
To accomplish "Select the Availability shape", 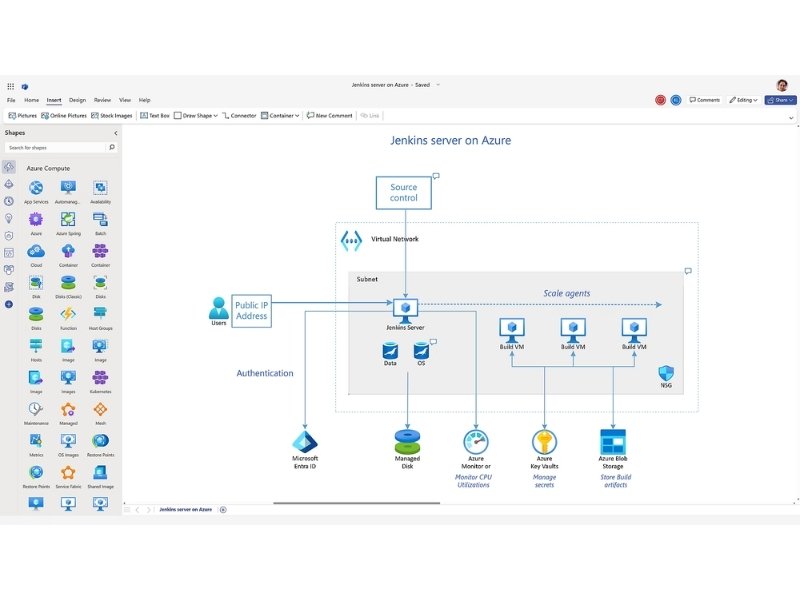I will (x=101, y=192).
